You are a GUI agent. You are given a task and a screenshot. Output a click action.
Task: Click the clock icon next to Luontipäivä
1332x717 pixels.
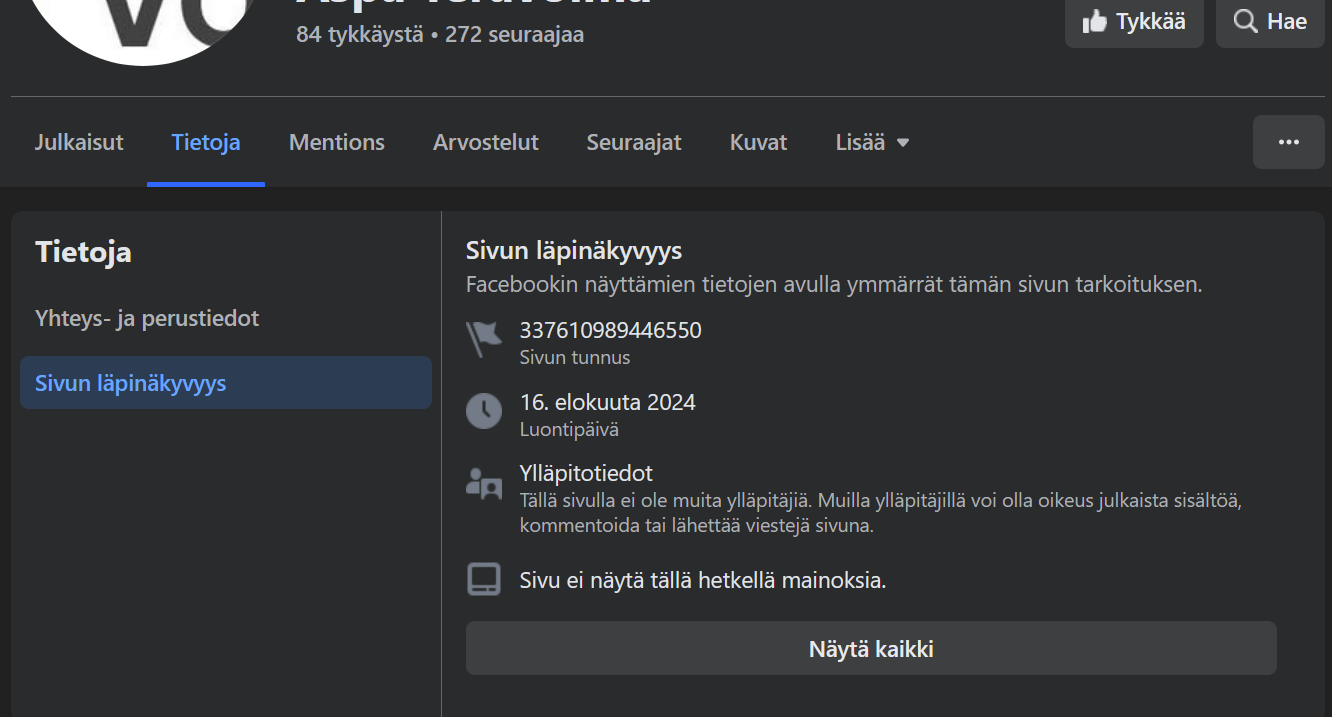[x=484, y=411]
